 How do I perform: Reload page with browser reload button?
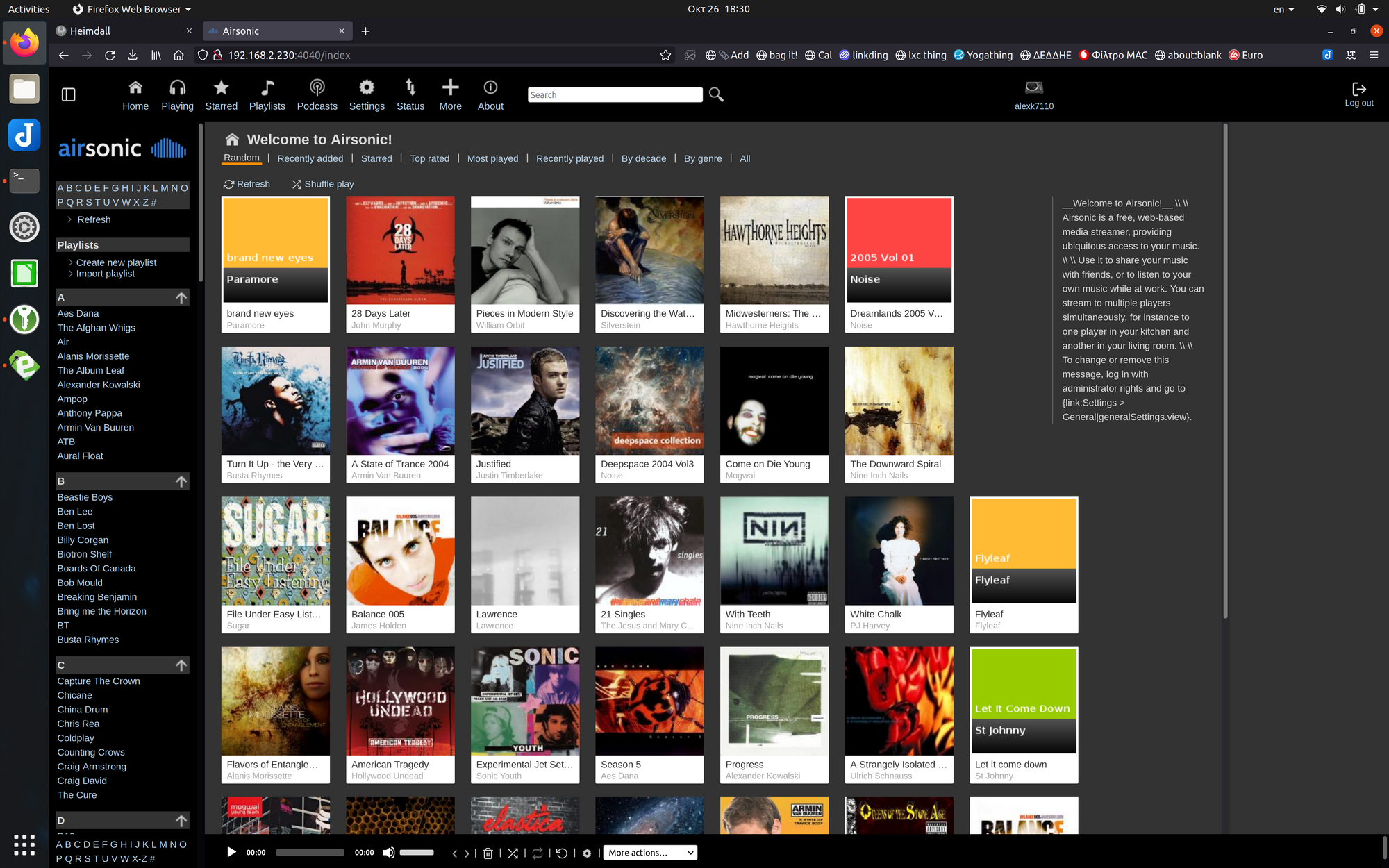pyautogui.click(x=110, y=55)
